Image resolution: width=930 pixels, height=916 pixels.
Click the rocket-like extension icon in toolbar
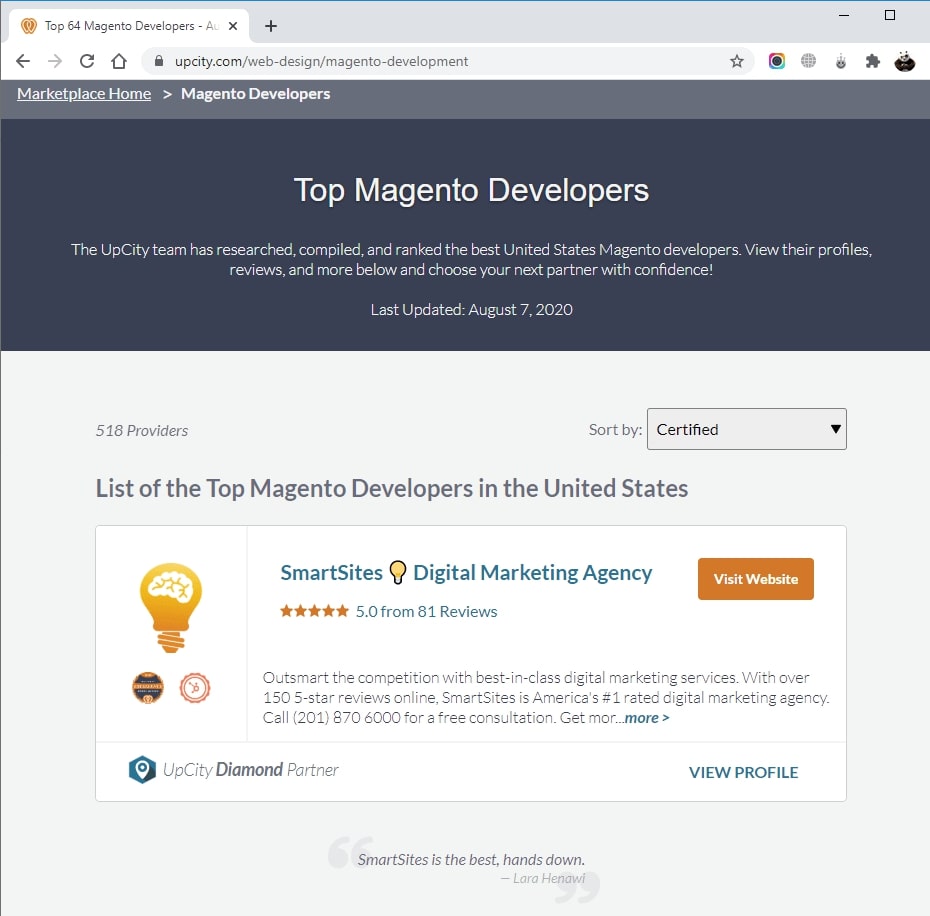point(840,61)
